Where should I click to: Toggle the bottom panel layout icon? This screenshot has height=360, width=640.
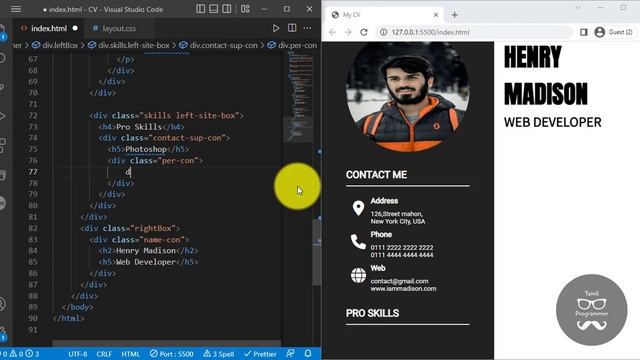point(213,9)
